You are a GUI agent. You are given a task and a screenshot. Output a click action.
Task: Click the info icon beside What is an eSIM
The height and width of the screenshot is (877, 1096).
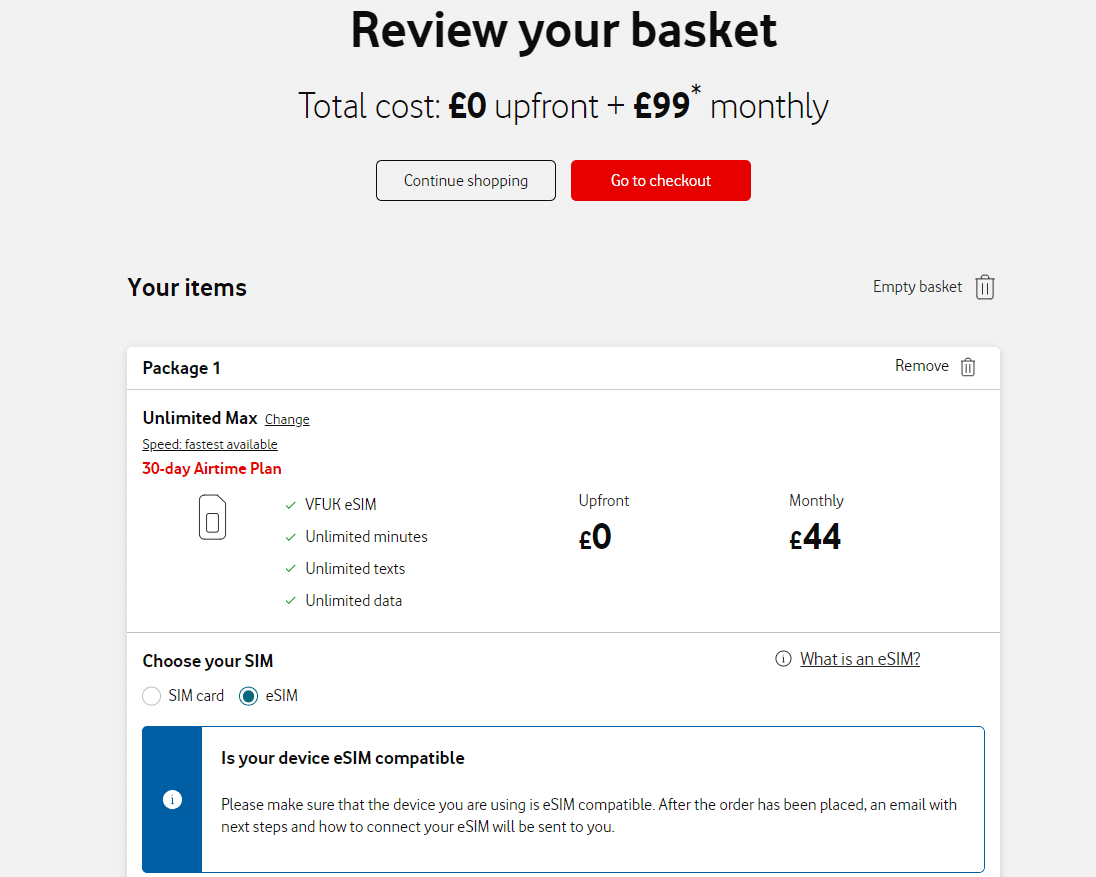tap(781, 659)
